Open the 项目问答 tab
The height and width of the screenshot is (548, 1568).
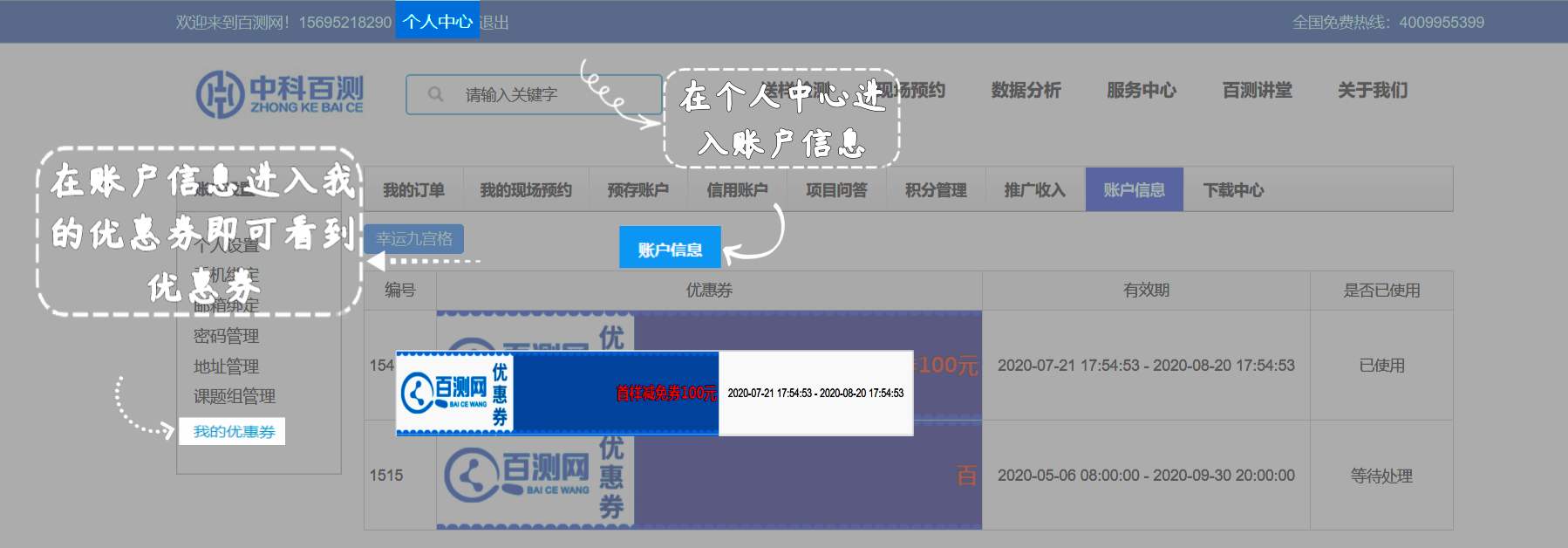836,189
